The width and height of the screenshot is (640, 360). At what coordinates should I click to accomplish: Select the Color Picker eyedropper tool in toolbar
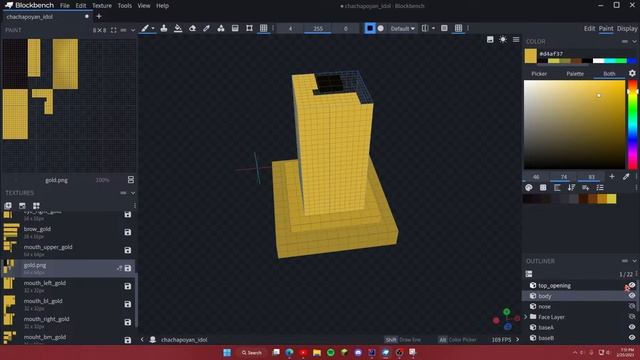(207, 28)
